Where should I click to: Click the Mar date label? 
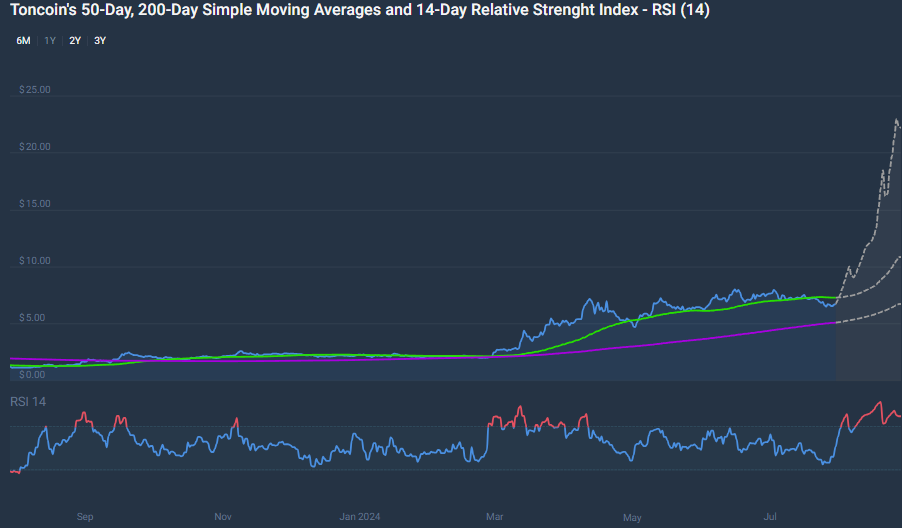coord(495,516)
